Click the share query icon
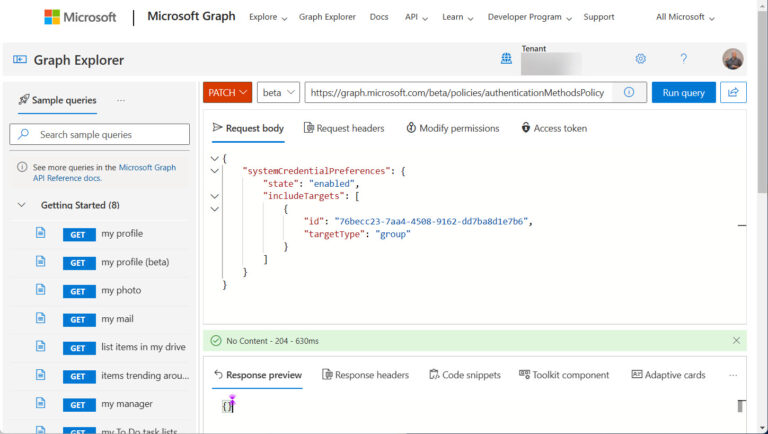Viewport: 768px width, 434px height. point(733,92)
